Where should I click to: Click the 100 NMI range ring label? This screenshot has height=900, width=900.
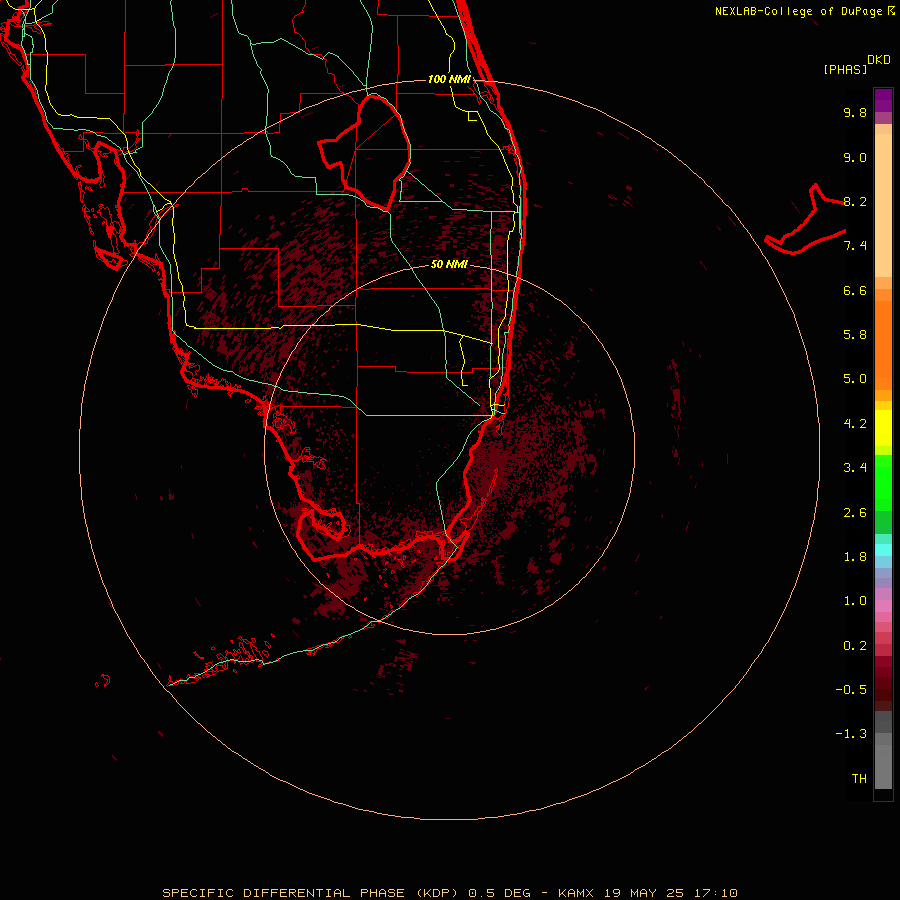pos(449,79)
